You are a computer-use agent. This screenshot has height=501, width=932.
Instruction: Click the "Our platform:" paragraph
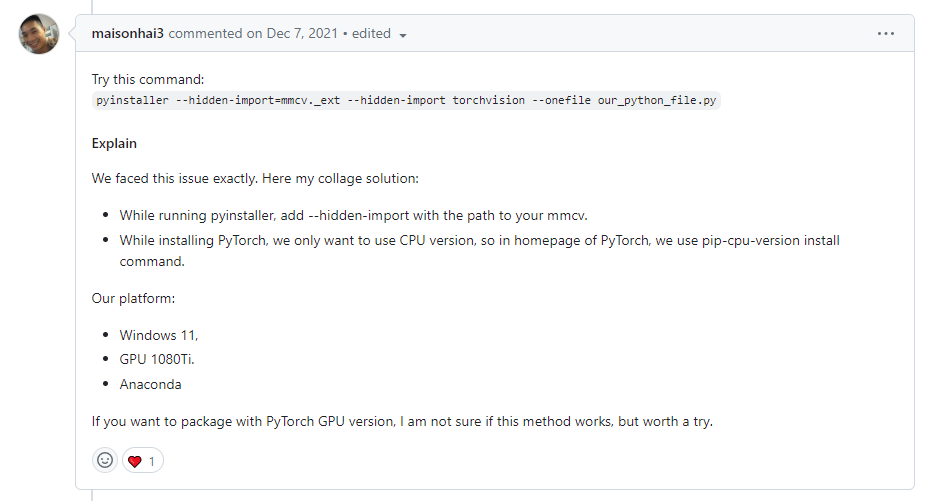(x=133, y=298)
